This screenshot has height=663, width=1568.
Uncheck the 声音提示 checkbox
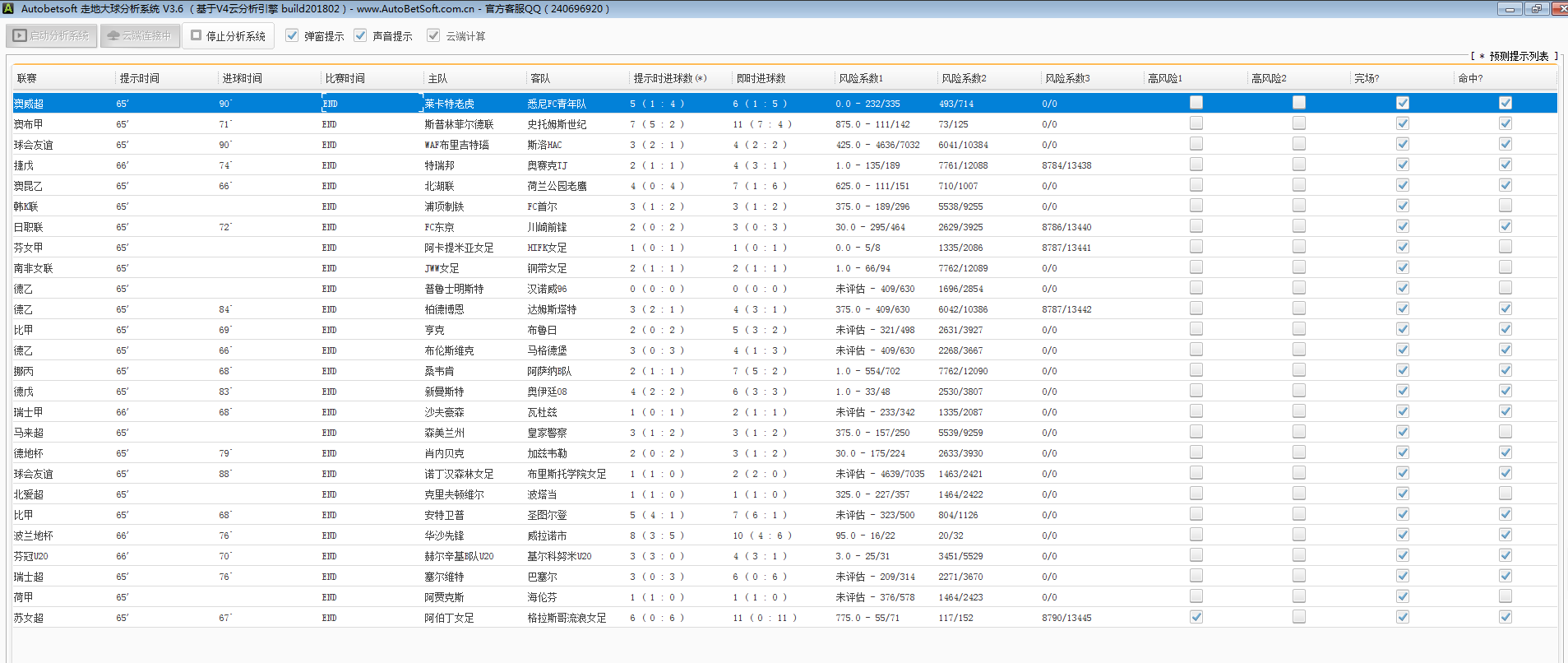pyautogui.click(x=360, y=35)
